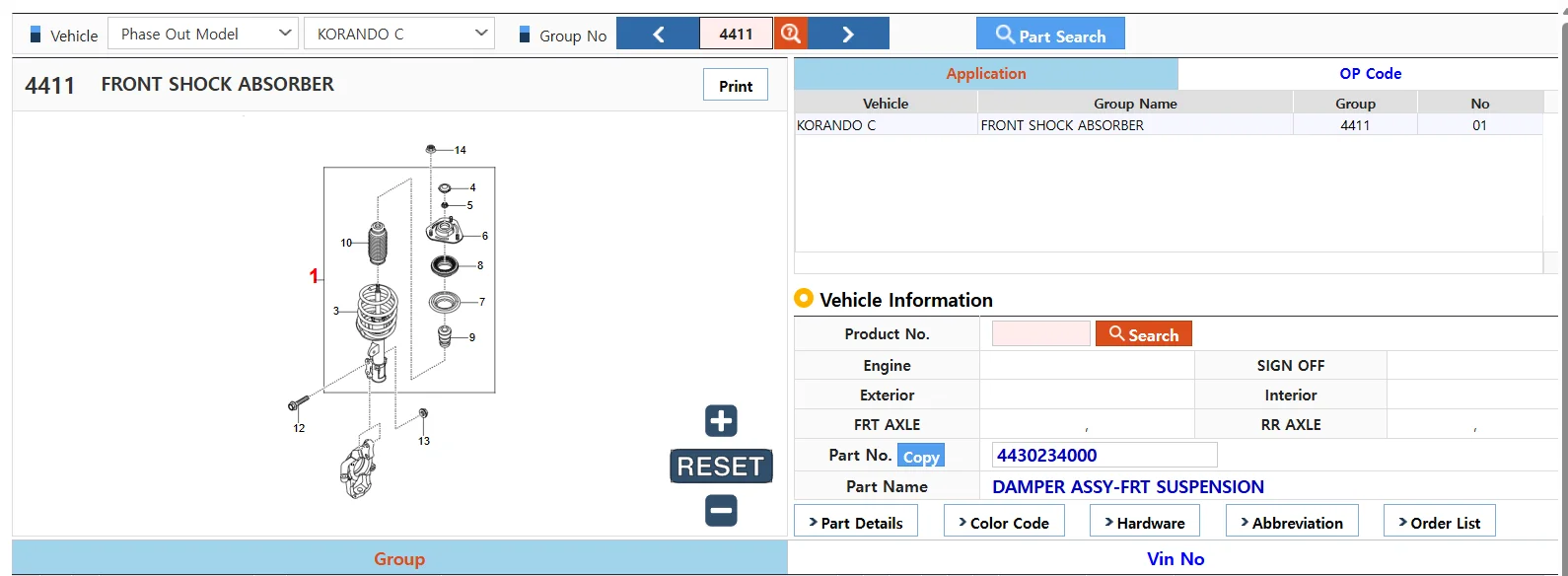
Task: Open the Abbreviation reference
Action: pos(1292,522)
